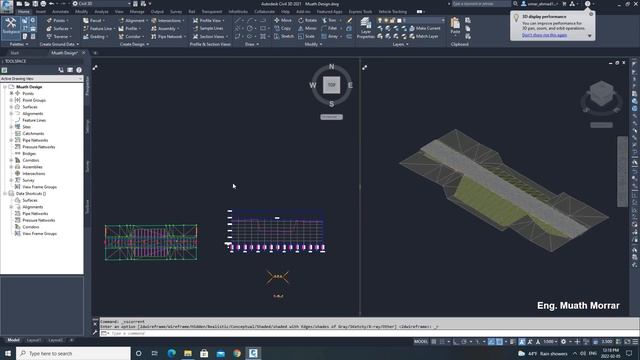The height and width of the screenshot is (360, 640).
Task: Open Active Drawing View dropdown
Action: point(42,78)
